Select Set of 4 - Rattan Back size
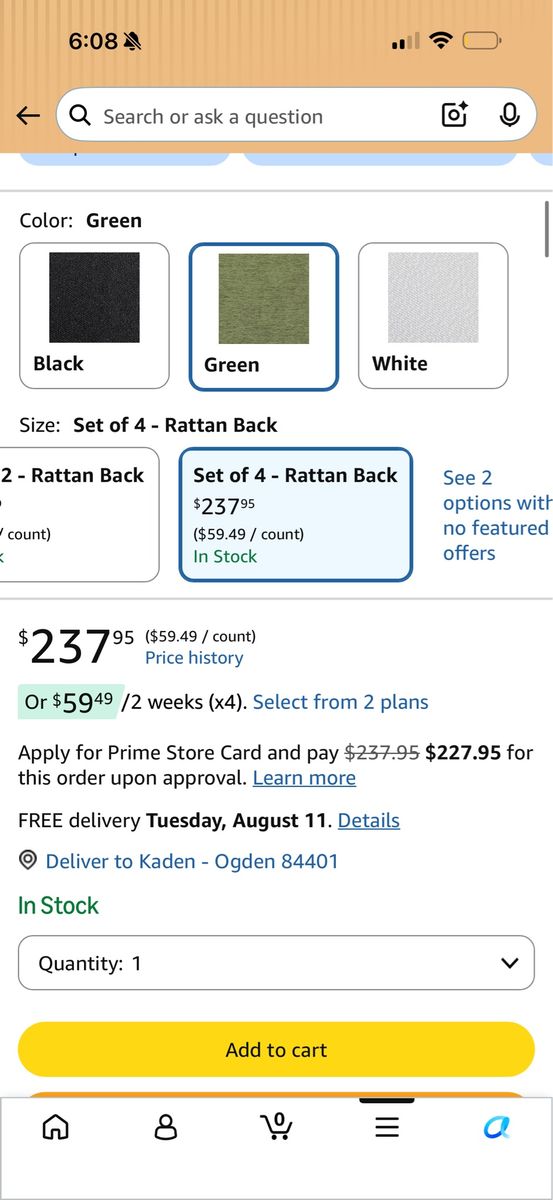 pyautogui.click(x=295, y=514)
